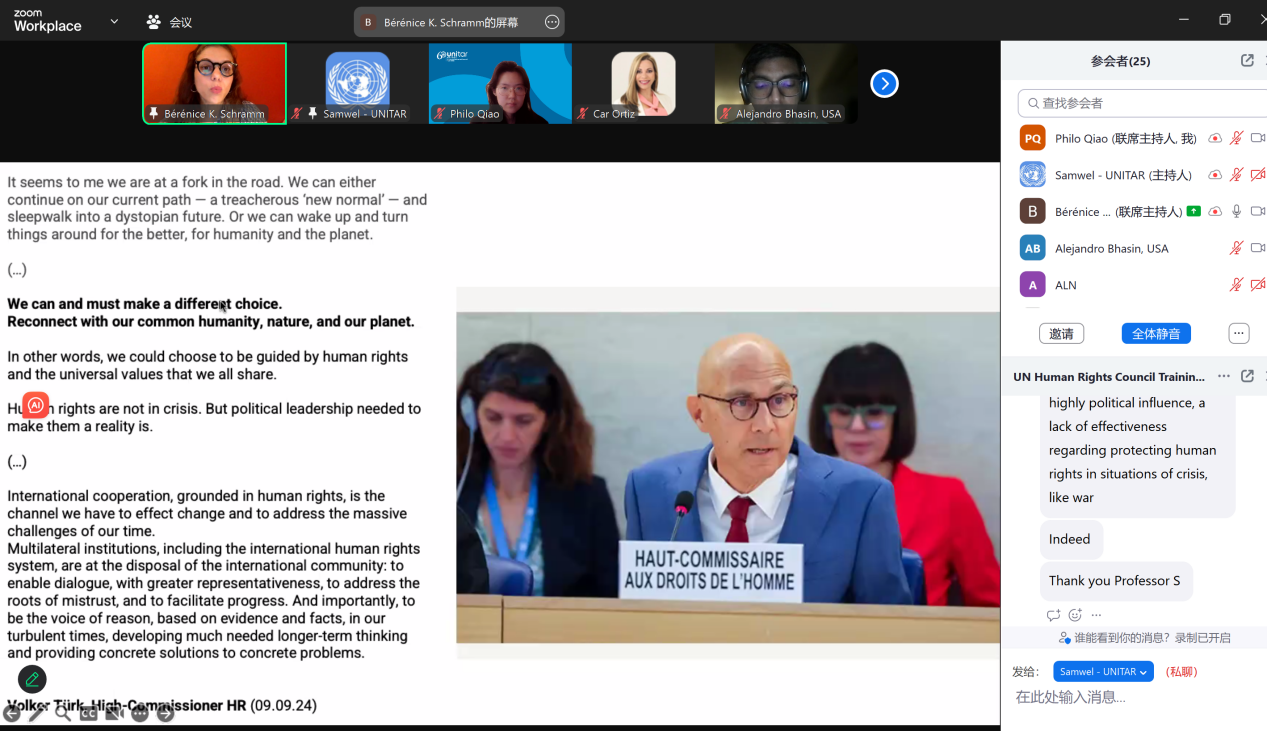Click the green annotation pencil button
Screen dimensions: 1267x731
pyautogui.click(x=32, y=679)
